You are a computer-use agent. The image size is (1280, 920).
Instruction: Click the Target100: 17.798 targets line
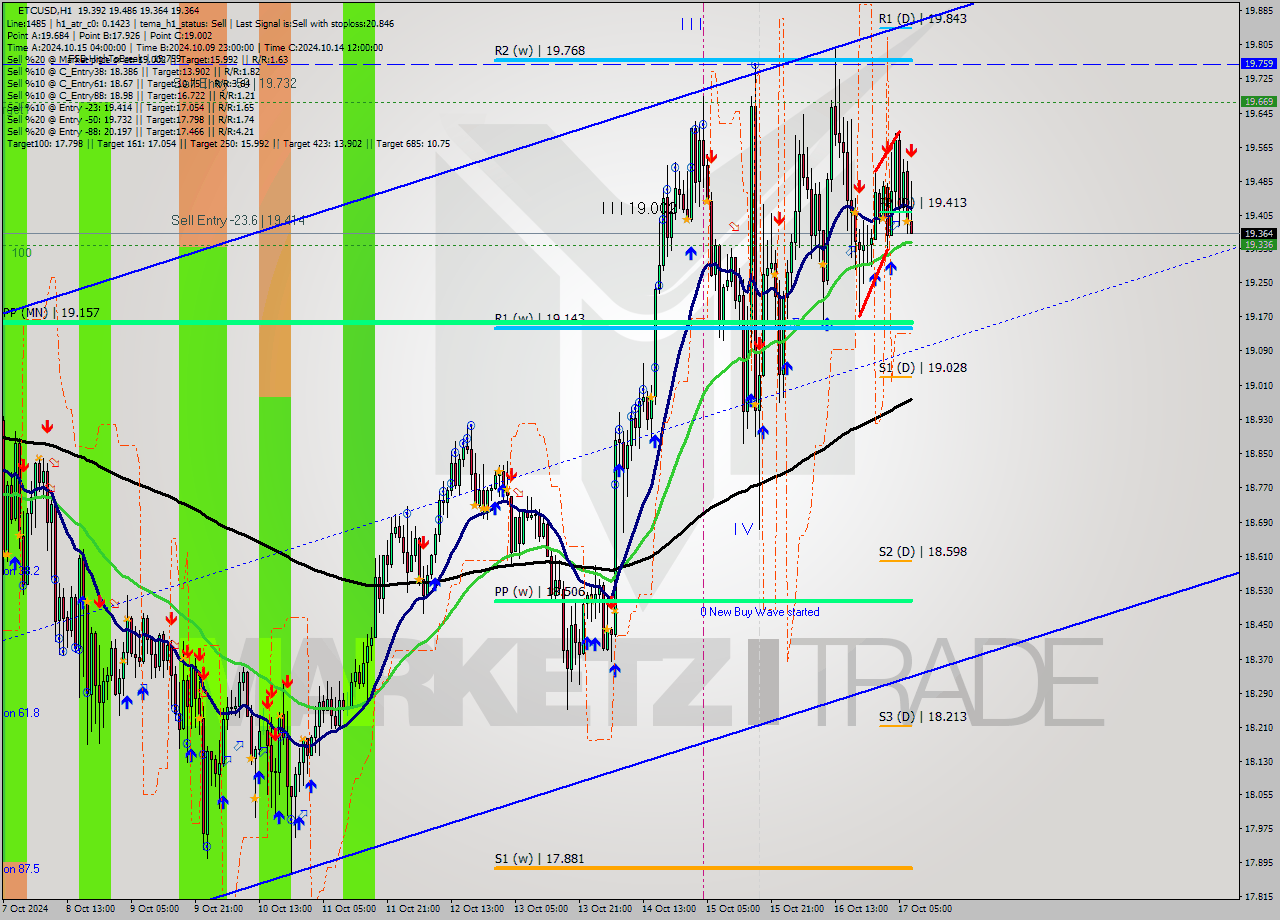[x=228, y=143]
